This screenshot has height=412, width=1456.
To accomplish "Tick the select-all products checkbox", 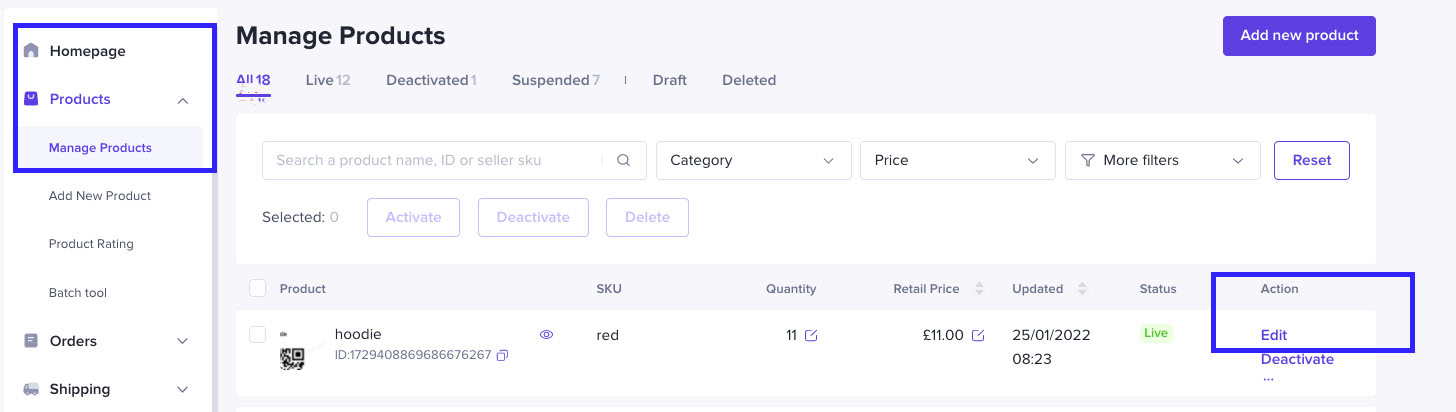I will (258, 288).
